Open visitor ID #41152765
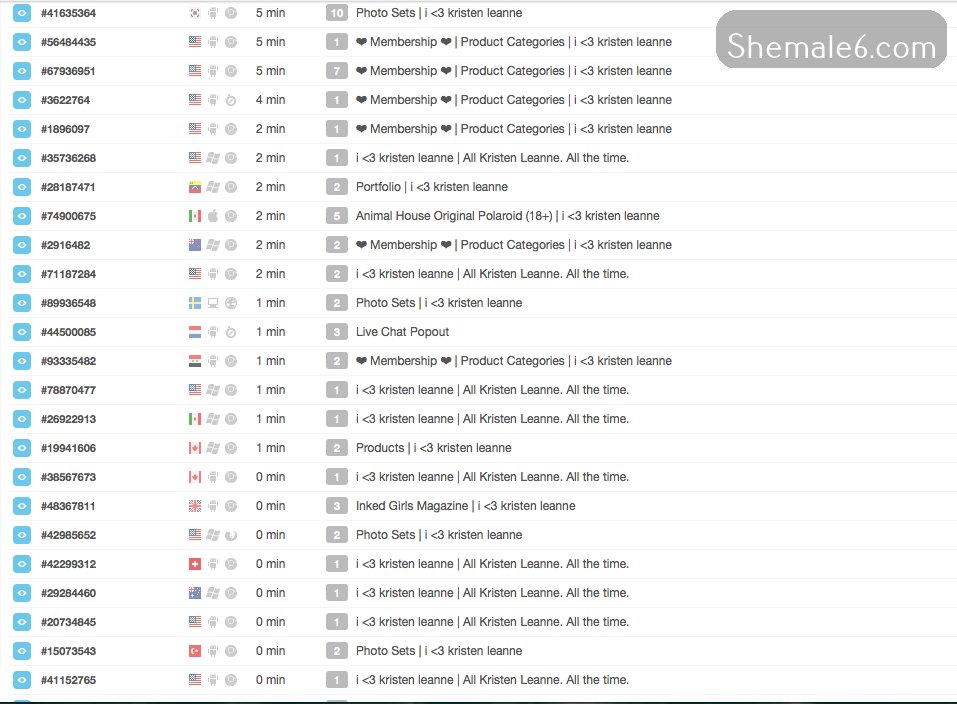The image size is (957, 704). 68,680
